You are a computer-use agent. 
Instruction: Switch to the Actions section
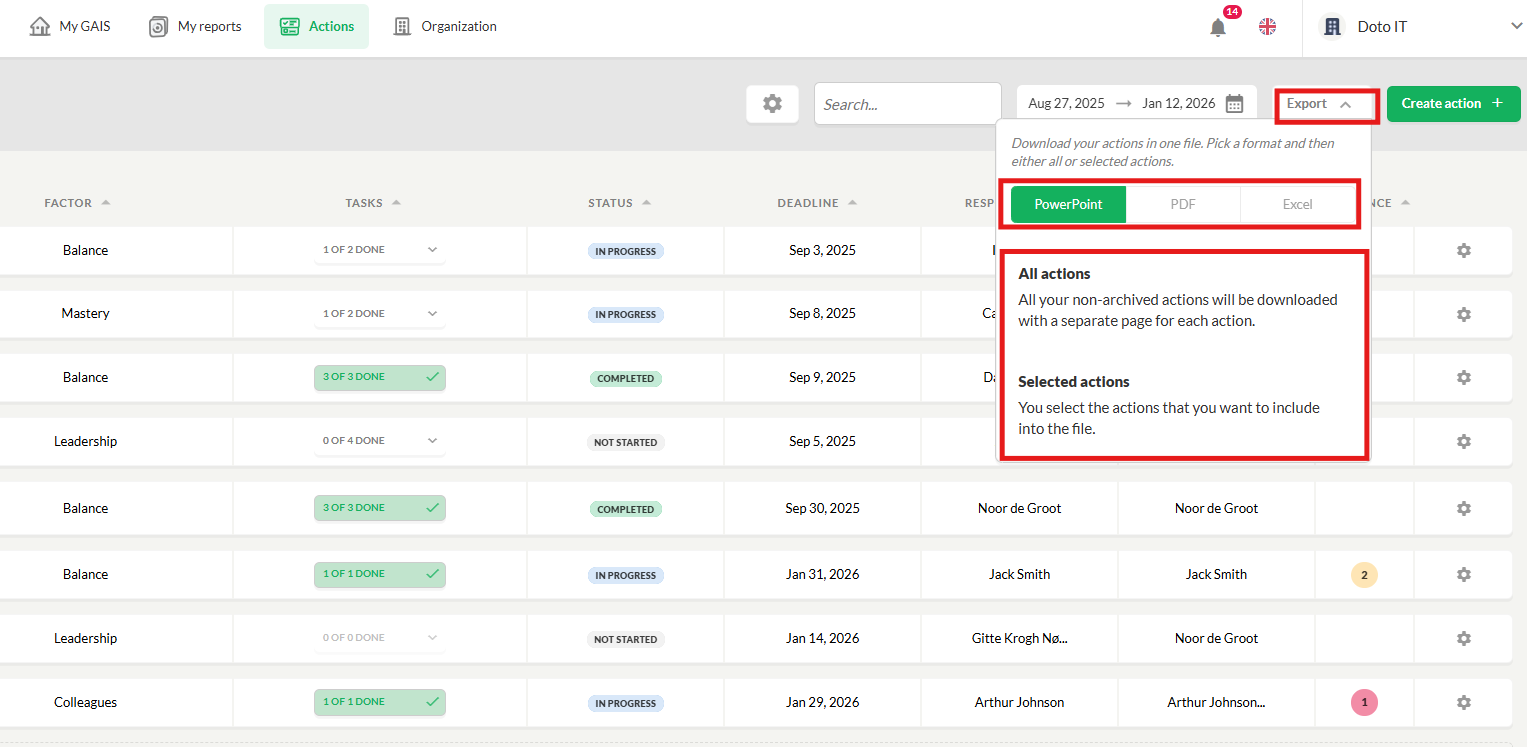[316, 27]
